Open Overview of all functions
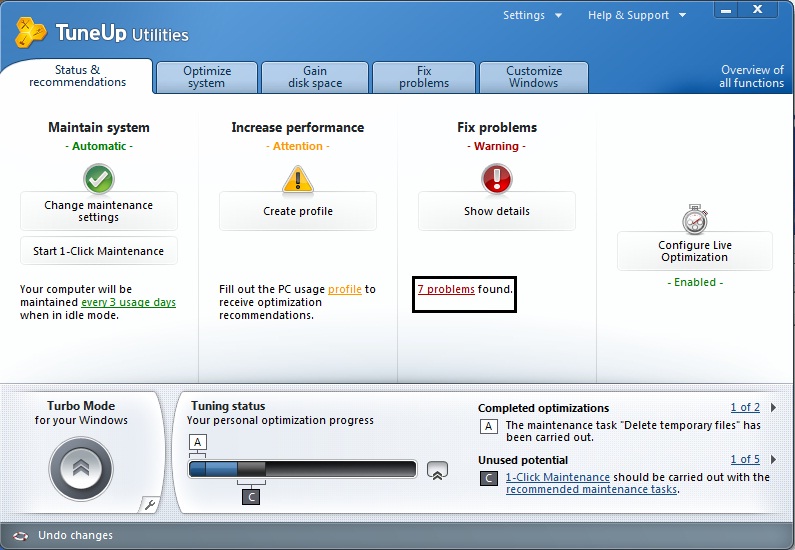This screenshot has width=795, height=550. 751,77
